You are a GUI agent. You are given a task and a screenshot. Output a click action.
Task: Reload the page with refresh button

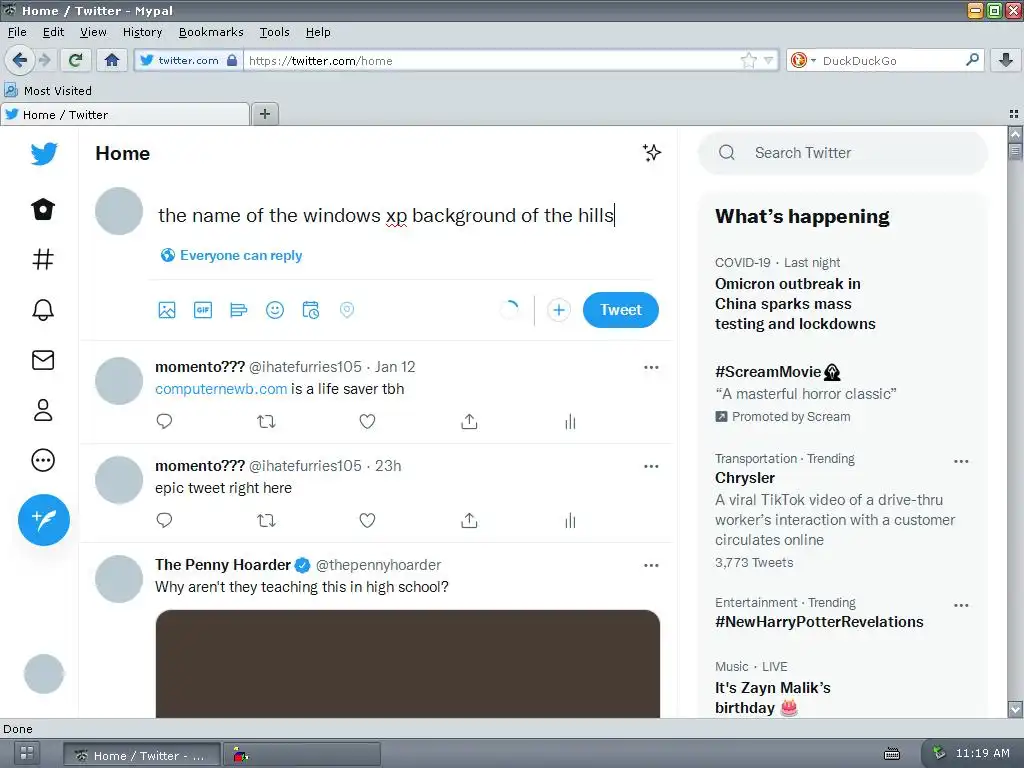pos(75,60)
